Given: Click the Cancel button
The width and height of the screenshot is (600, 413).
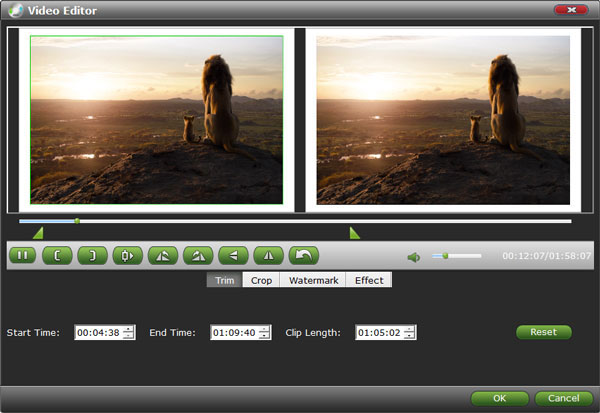Looking at the screenshot, I should [564, 398].
